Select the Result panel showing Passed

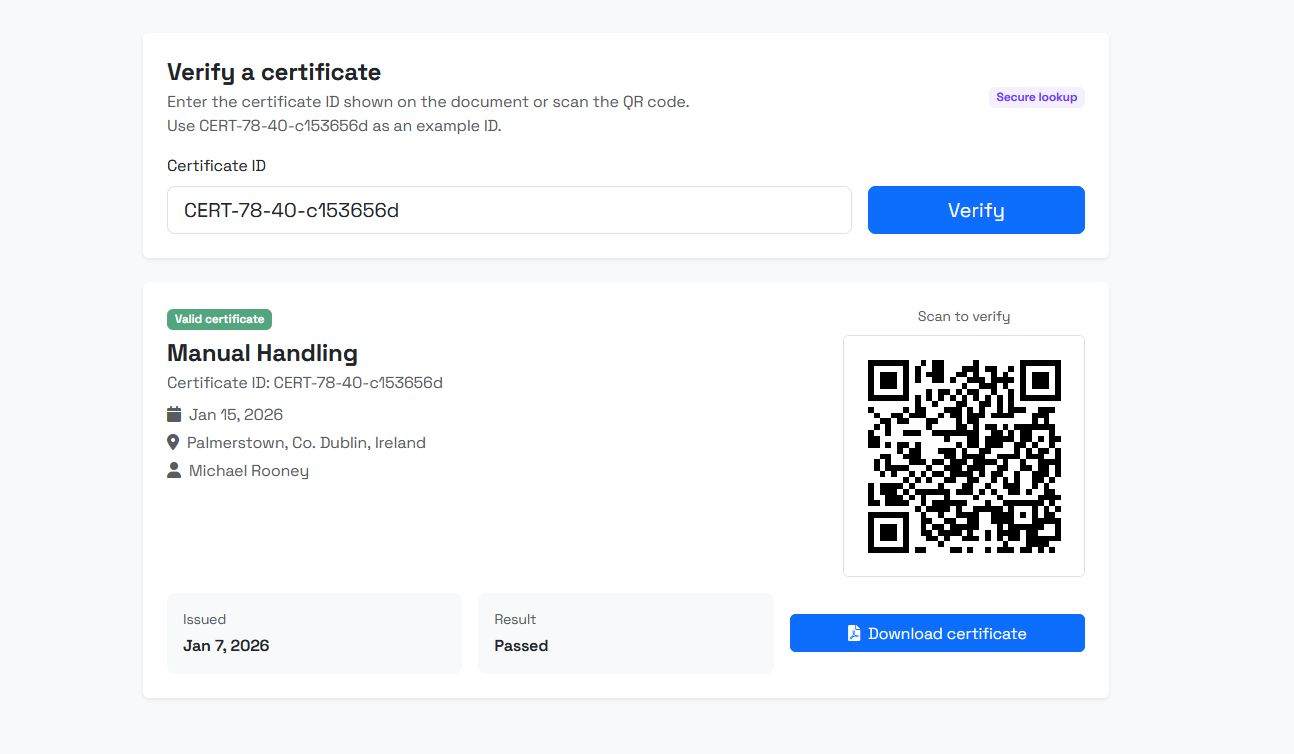625,632
